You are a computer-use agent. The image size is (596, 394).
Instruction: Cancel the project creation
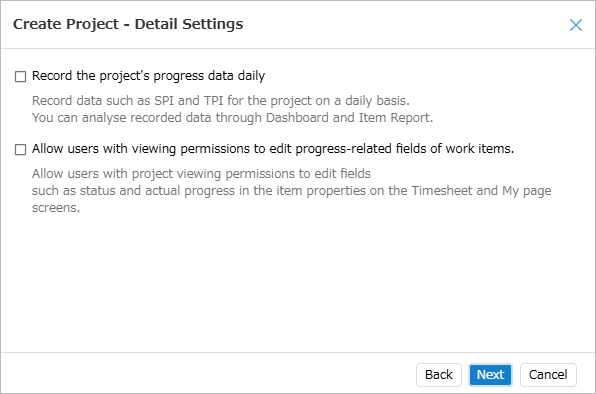tap(548, 375)
